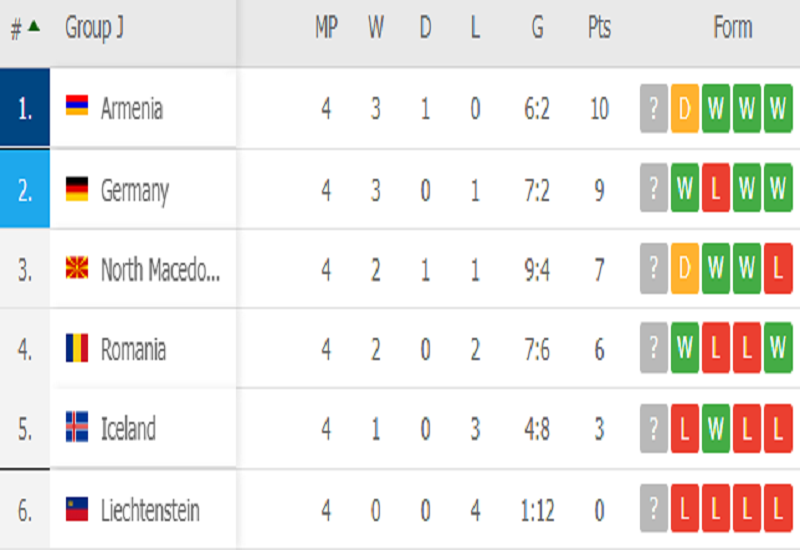This screenshot has width=800, height=550.
Task: Click the Iceland flag icon
Action: click(x=77, y=429)
